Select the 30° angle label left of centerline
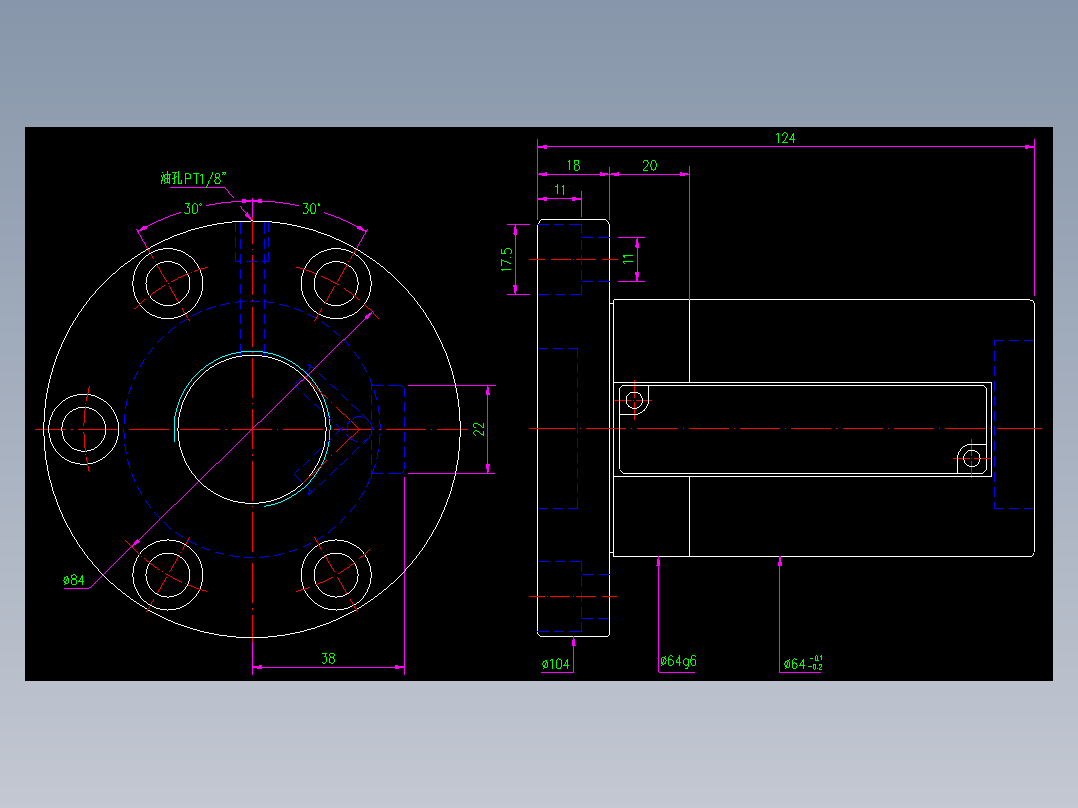Viewport: 1078px width, 808px height. [x=193, y=208]
